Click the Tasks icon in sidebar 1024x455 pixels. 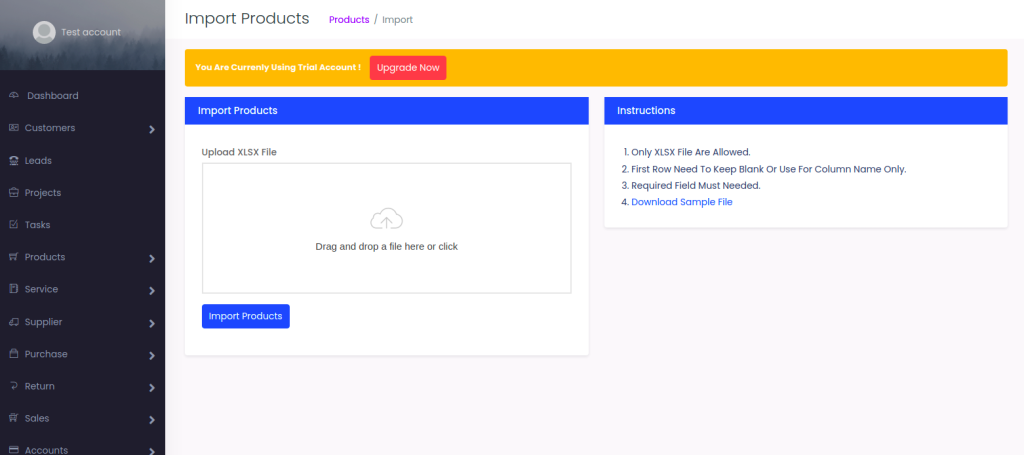coord(14,225)
